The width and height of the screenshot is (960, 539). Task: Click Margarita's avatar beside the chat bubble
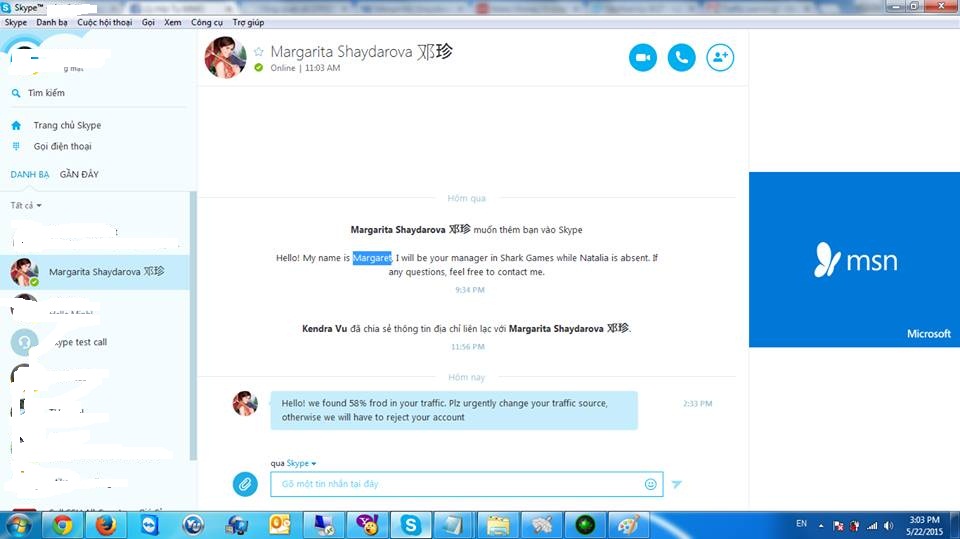click(x=245, y=404)
